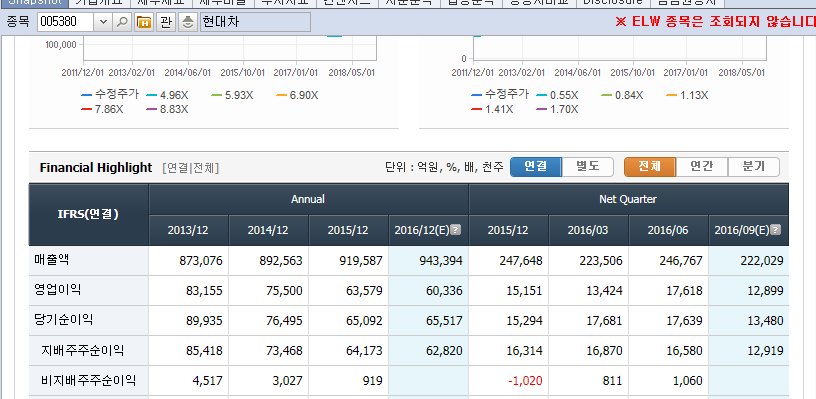816x399 pixels.
Task: Click the 222,029 quarterly sales cell
Action: pos(748,261)
